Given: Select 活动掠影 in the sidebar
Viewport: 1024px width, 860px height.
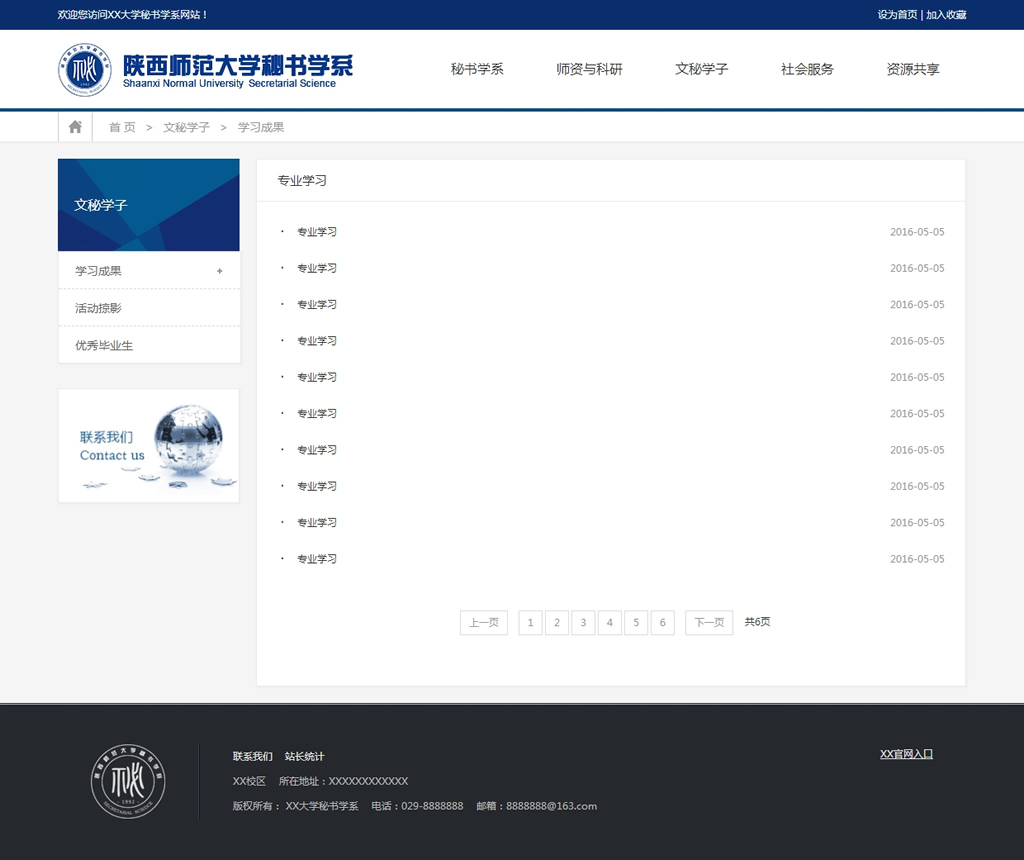Looking at the screenshot, I should 98,308.
